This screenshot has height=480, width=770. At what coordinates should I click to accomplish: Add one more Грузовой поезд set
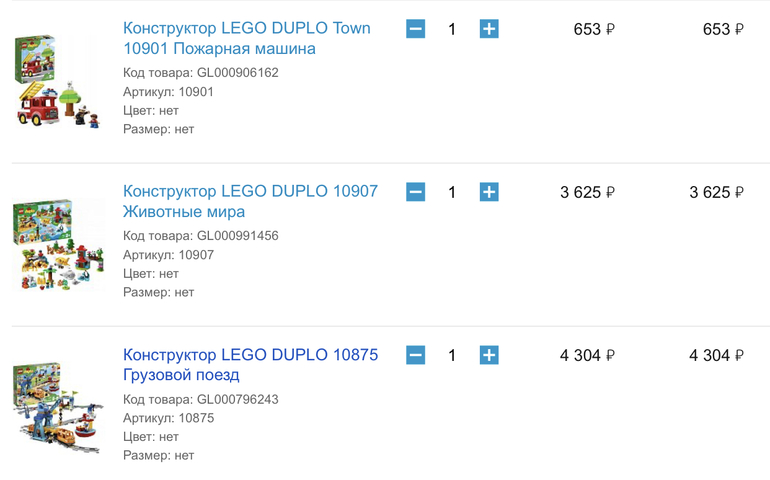pyautogui.click(x=489, y=355)
